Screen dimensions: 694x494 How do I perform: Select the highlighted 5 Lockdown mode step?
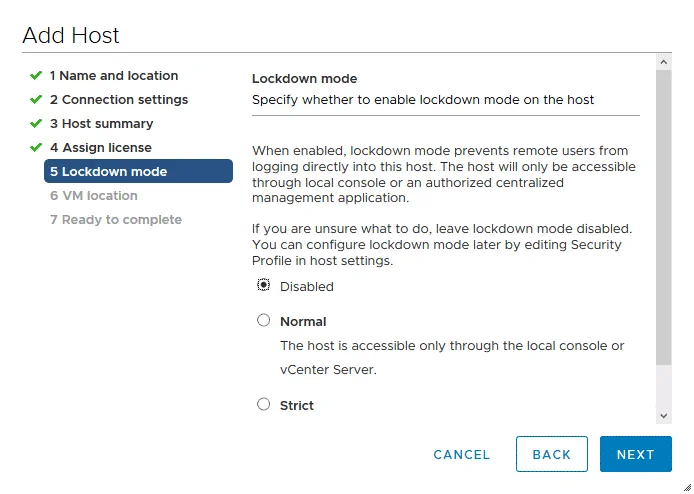click(x=138, y=172)
